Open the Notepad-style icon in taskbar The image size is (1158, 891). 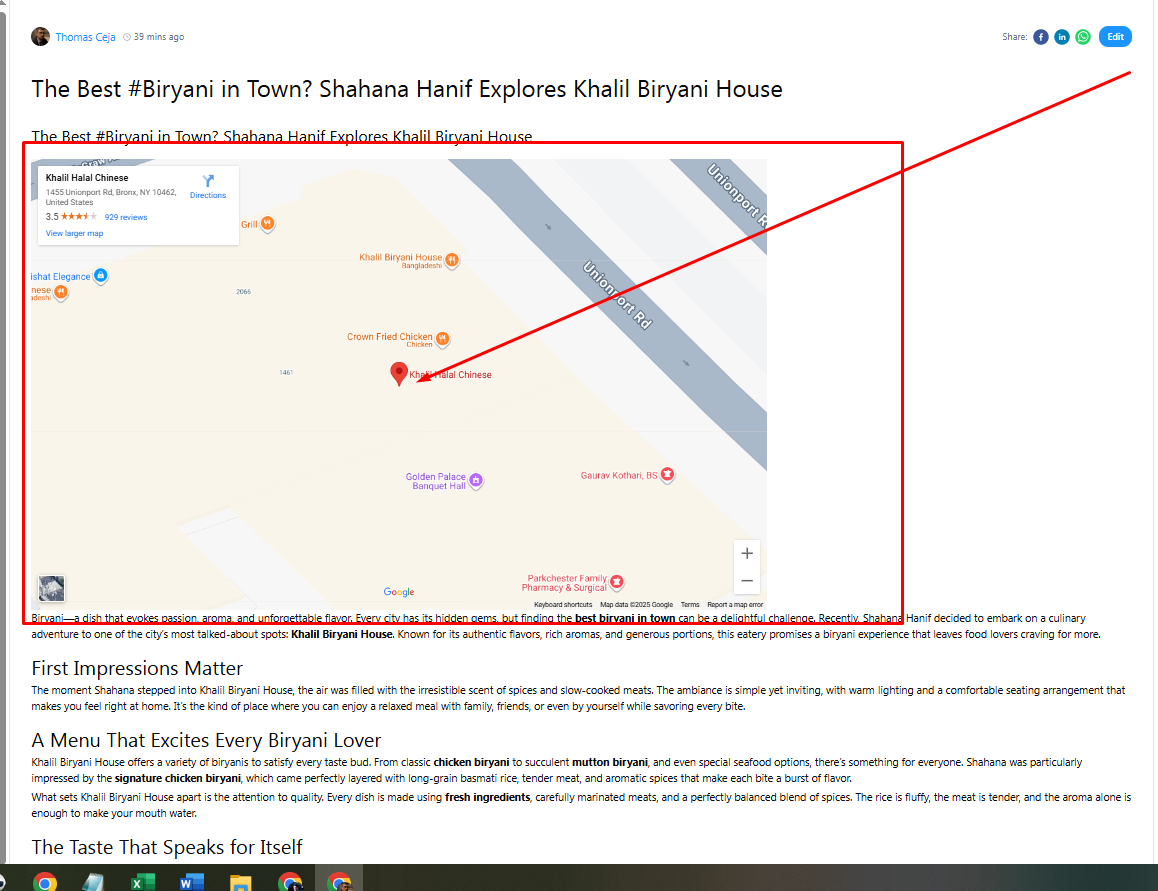93,882
